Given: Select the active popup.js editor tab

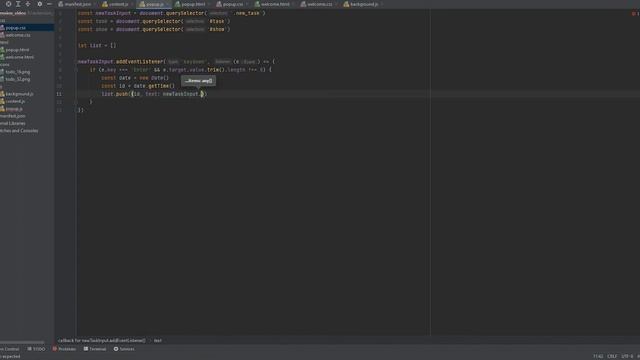Looking at the screenshot, I should [x=153, y=4].
